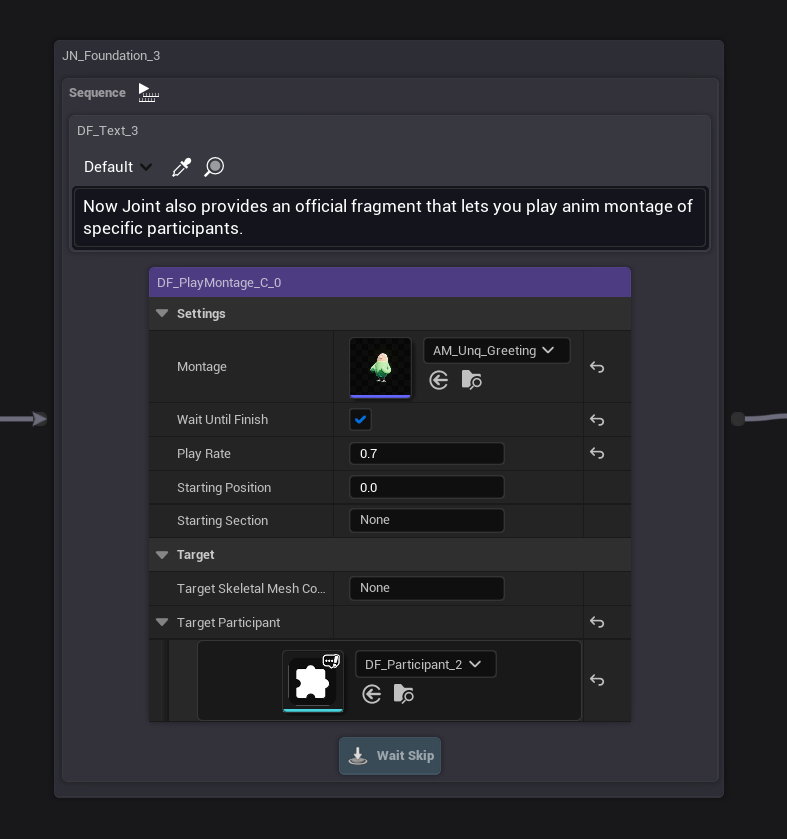Collapse the Target section
787x839 pixels.
pos(162,555)
